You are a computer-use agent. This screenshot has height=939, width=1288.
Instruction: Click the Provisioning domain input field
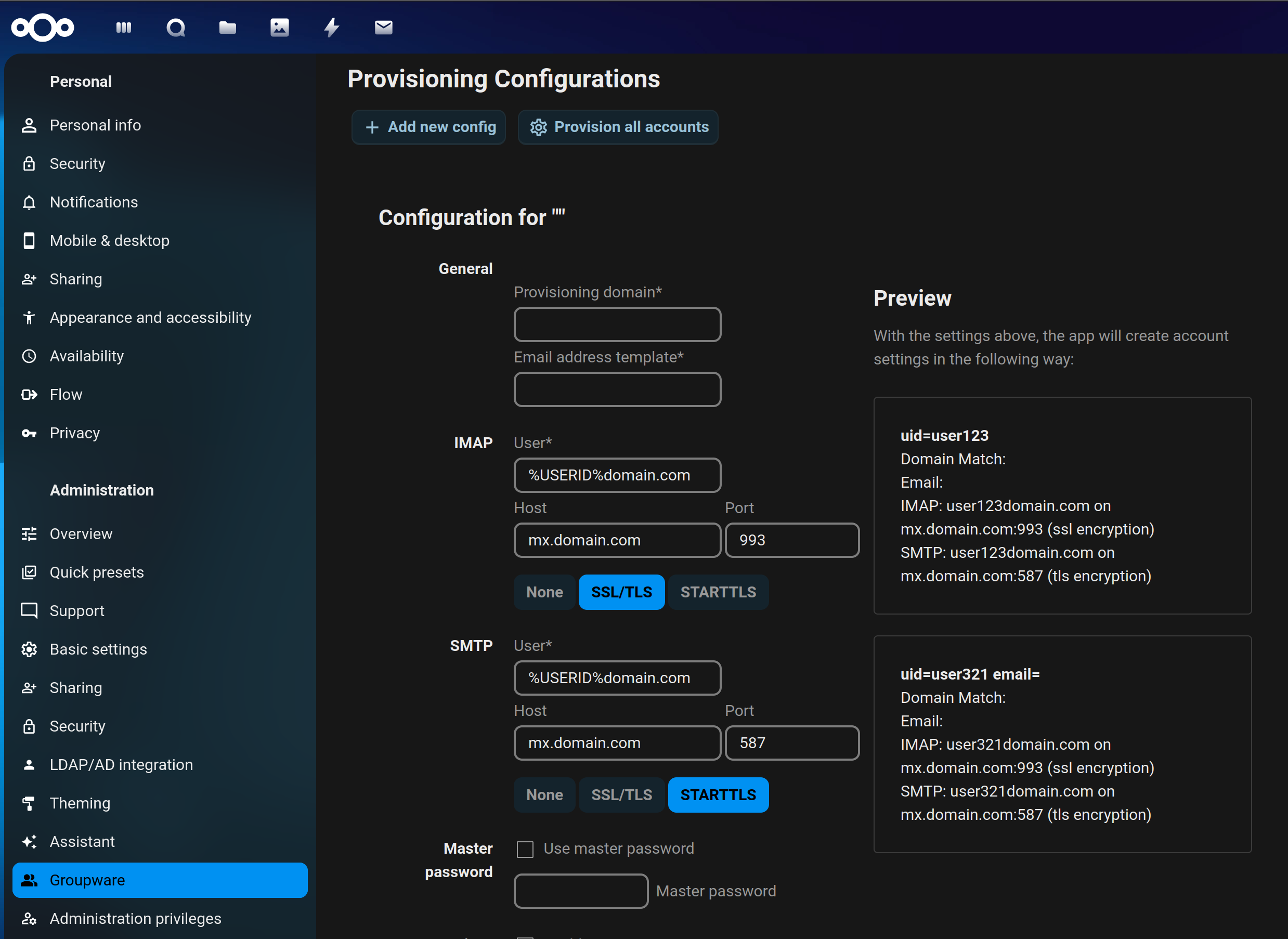(x=617, y=324)
